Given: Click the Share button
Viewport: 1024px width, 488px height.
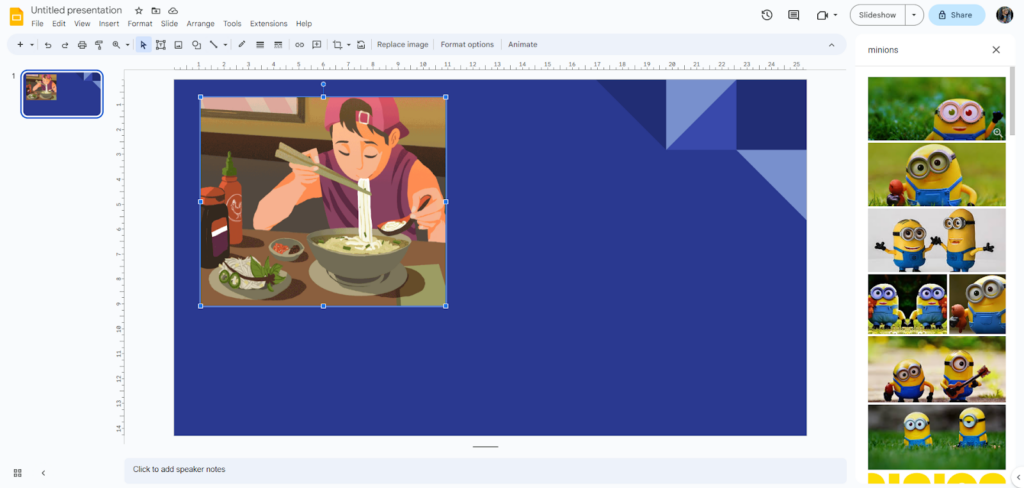Looking at the screenshot, I should (956, 15).
